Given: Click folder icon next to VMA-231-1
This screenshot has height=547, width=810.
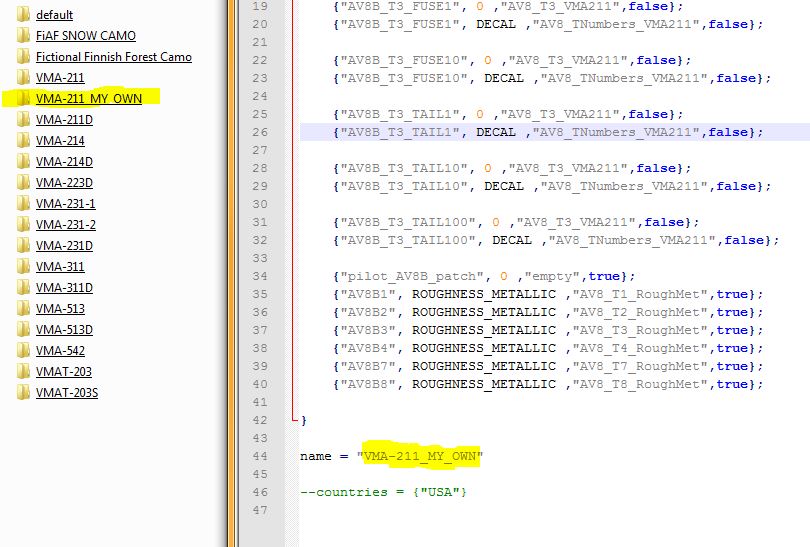Looking at the screenshot, I should pyautogui.click(x=23, y=203).
